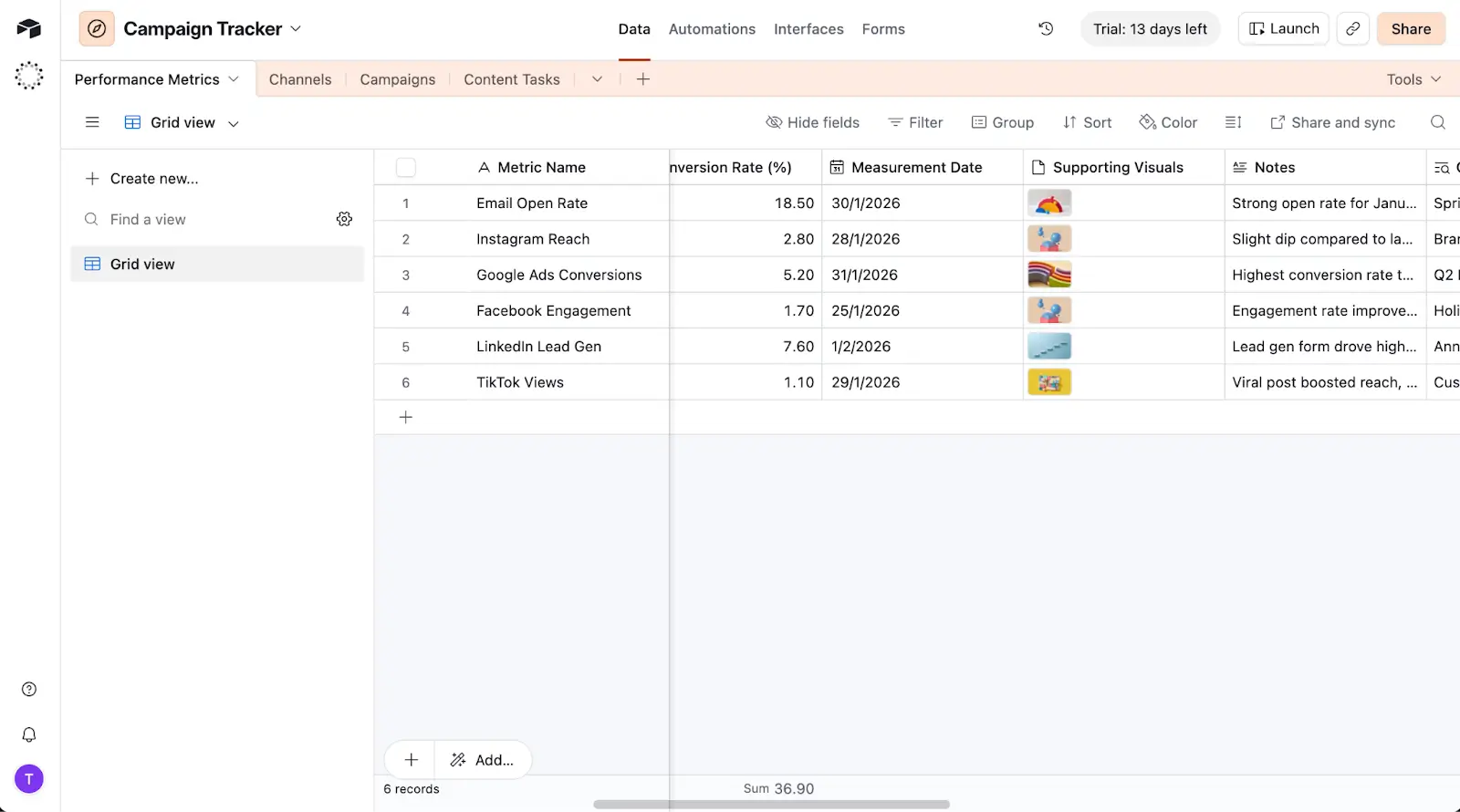
Task: Open row height icon
Action: 1233,122
